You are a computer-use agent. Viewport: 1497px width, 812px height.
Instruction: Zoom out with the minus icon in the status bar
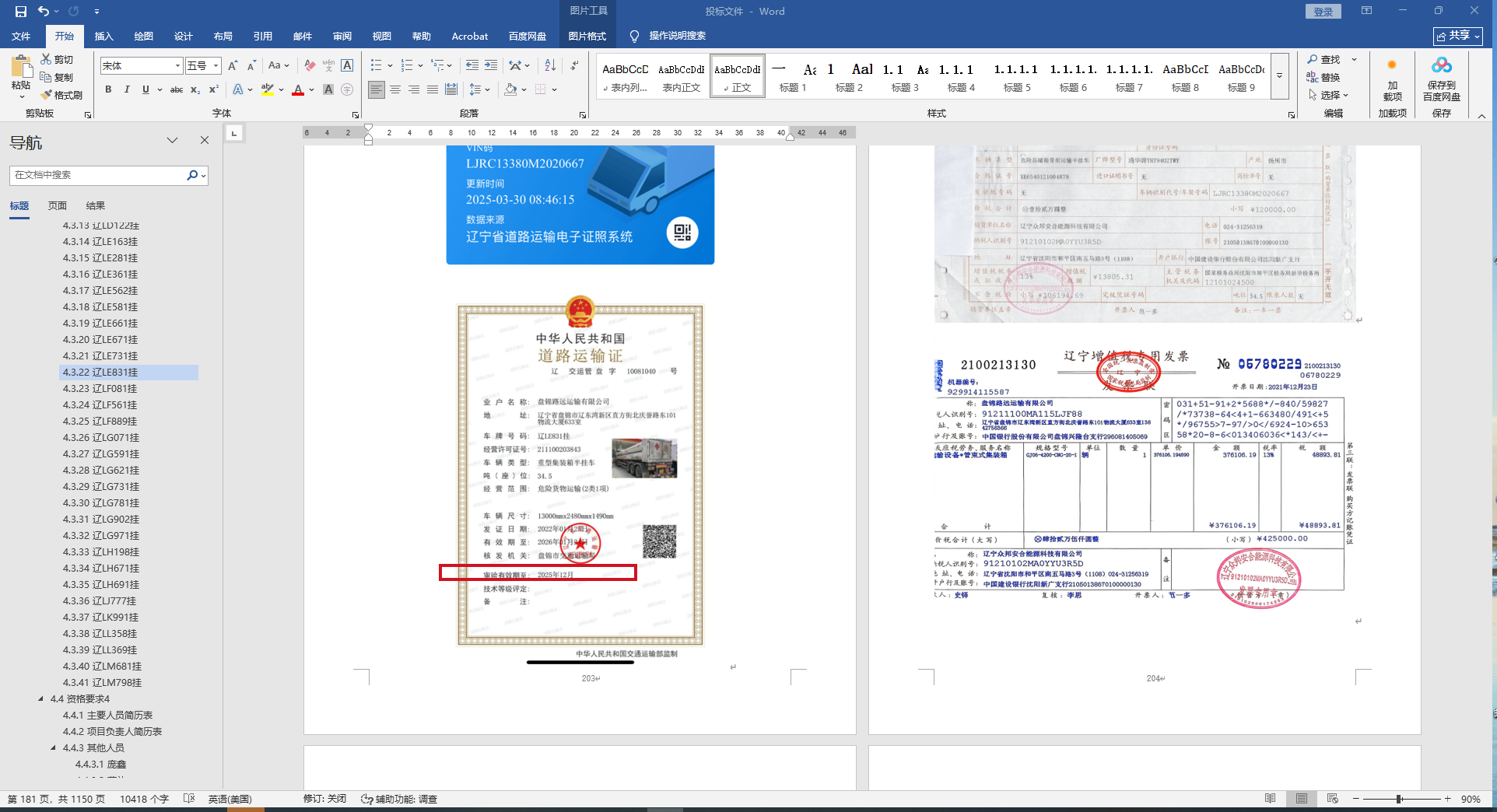(1355, 799)
